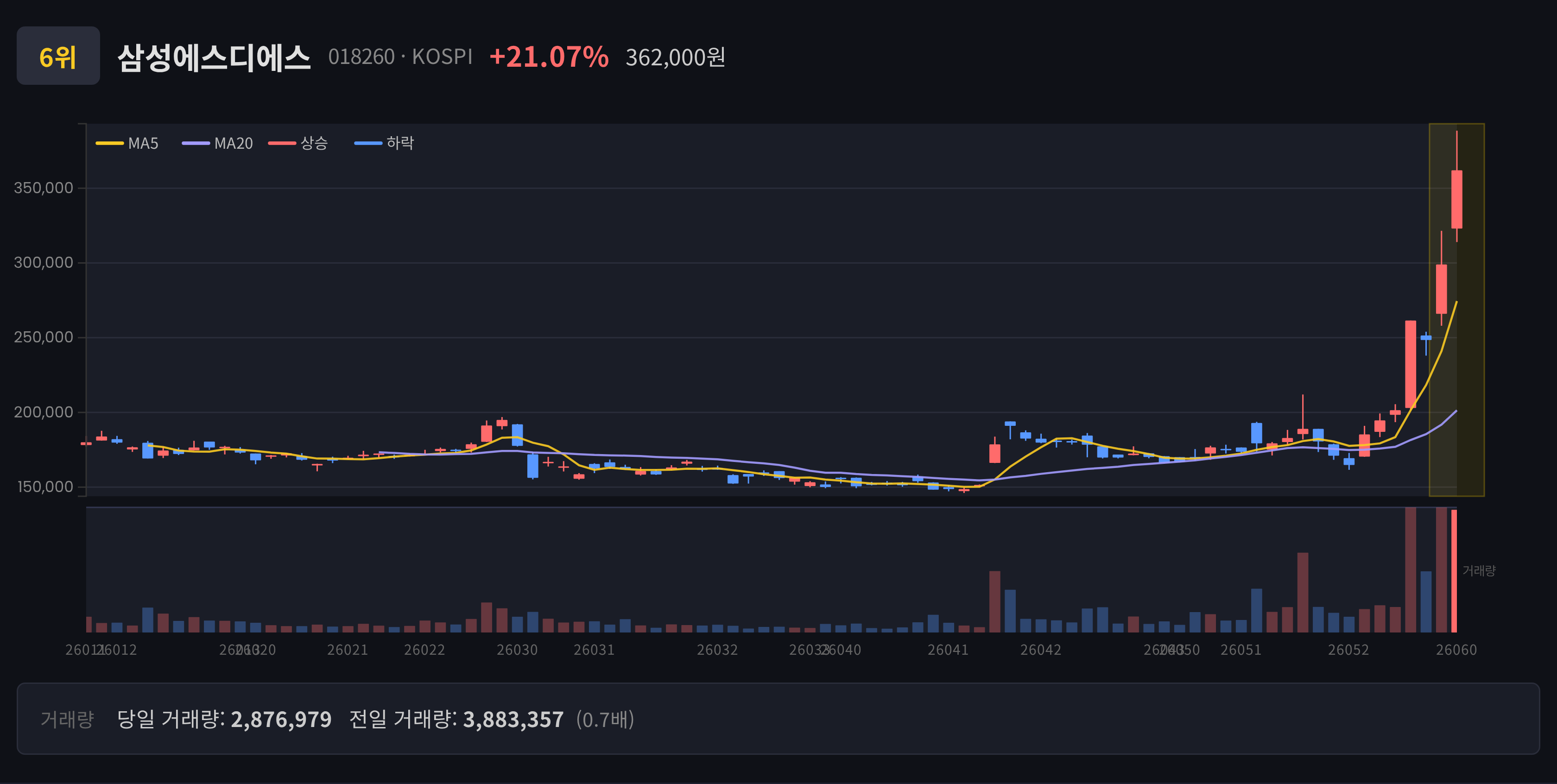
Task: Click the 26052 date axis label
Action: (x=1348, y=650)
